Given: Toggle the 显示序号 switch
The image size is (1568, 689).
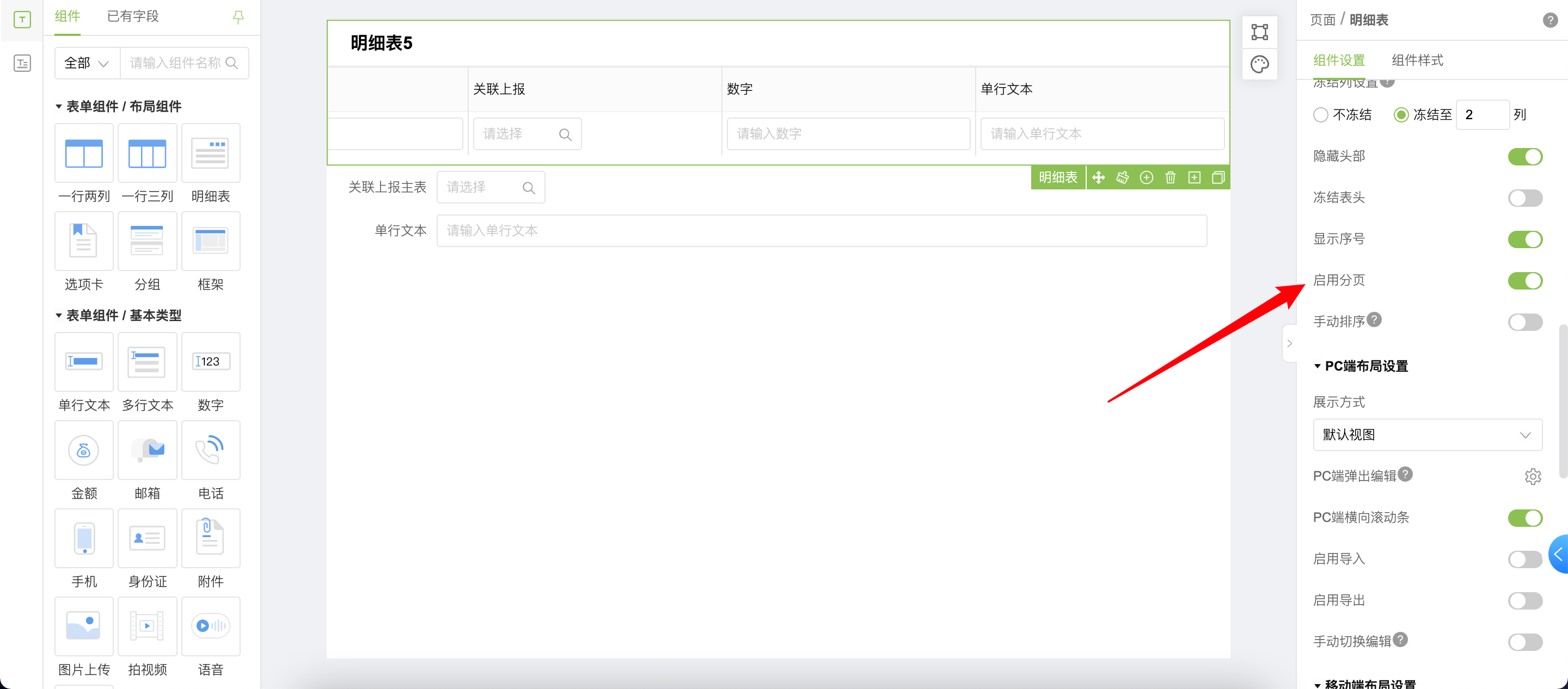Looking at the screenshot, I should pyautogui.click(x=1525, y=239).
